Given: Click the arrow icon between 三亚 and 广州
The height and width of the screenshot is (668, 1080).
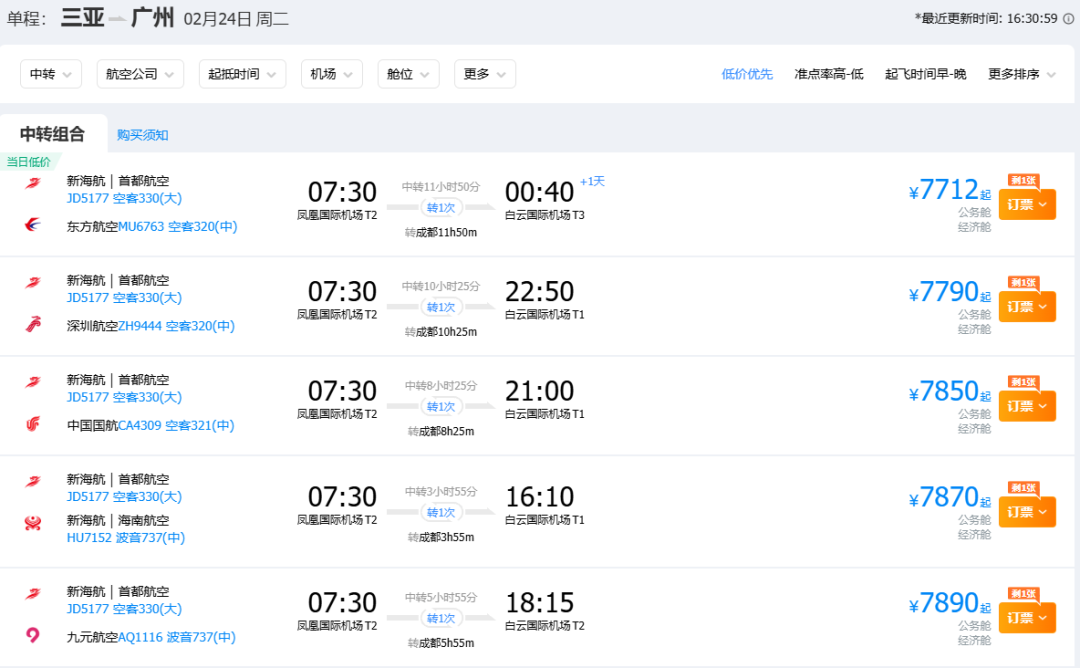Looking at the screenshot, I should 118,18.
